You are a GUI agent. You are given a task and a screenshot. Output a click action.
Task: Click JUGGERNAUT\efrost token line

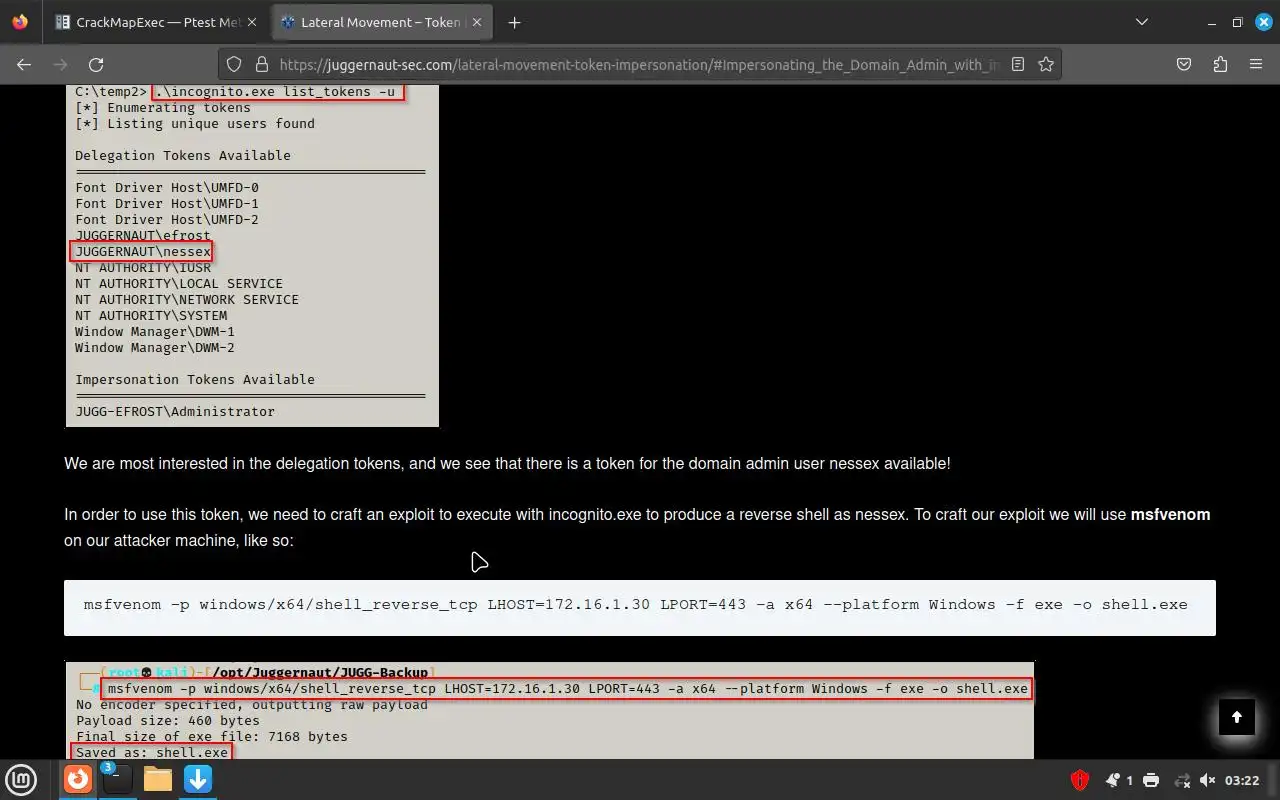pyautogui.click(x=143, y=235)
